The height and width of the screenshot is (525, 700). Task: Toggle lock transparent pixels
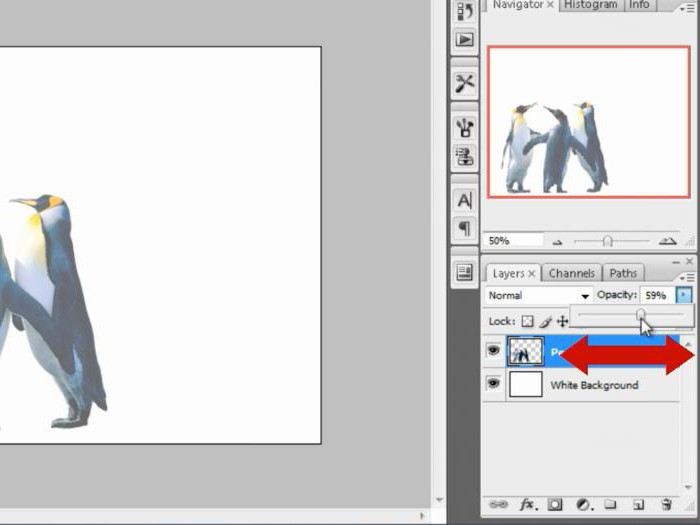[x=528, y=321]
